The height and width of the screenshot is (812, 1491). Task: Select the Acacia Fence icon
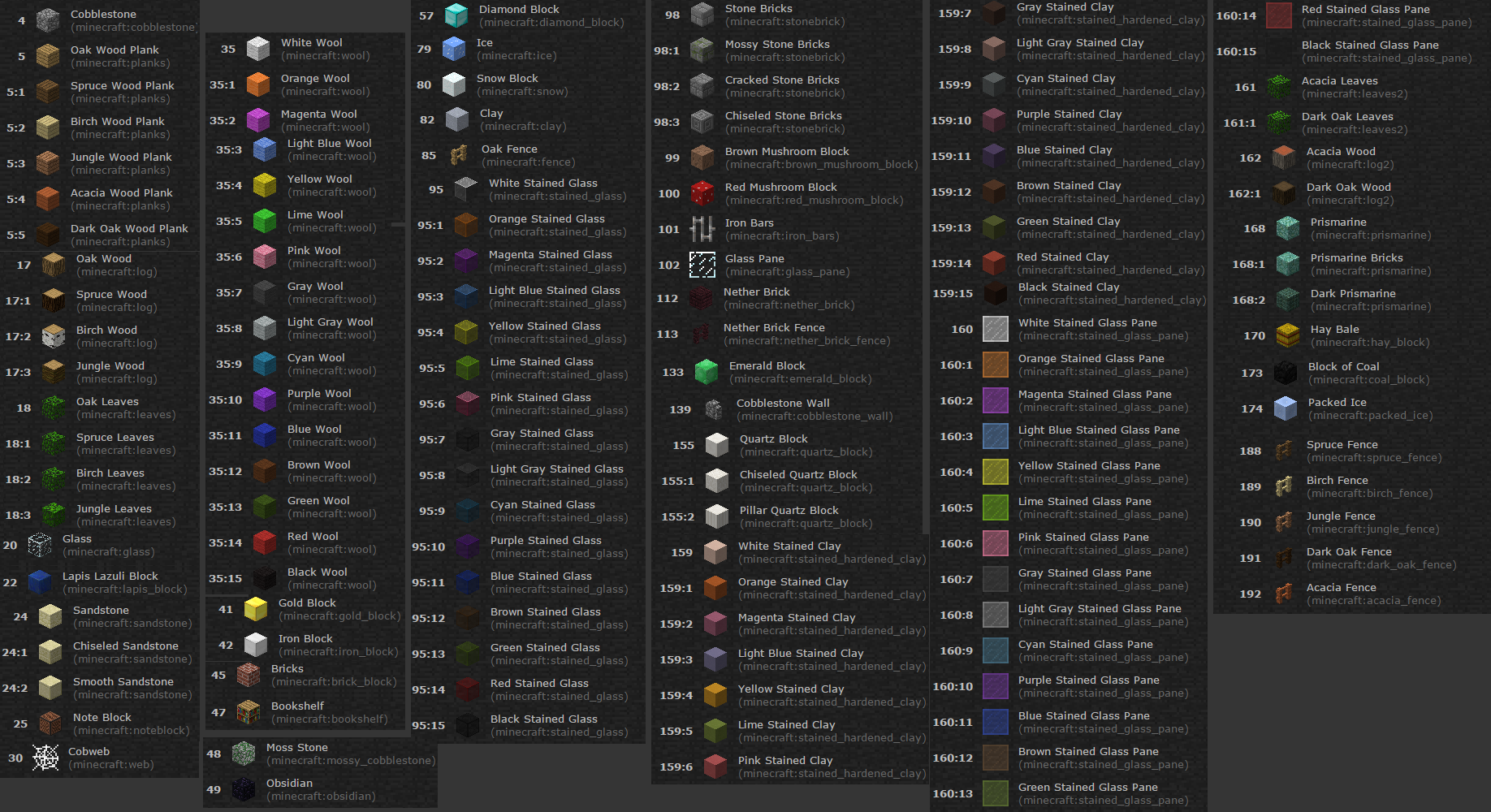(1284, 594)
